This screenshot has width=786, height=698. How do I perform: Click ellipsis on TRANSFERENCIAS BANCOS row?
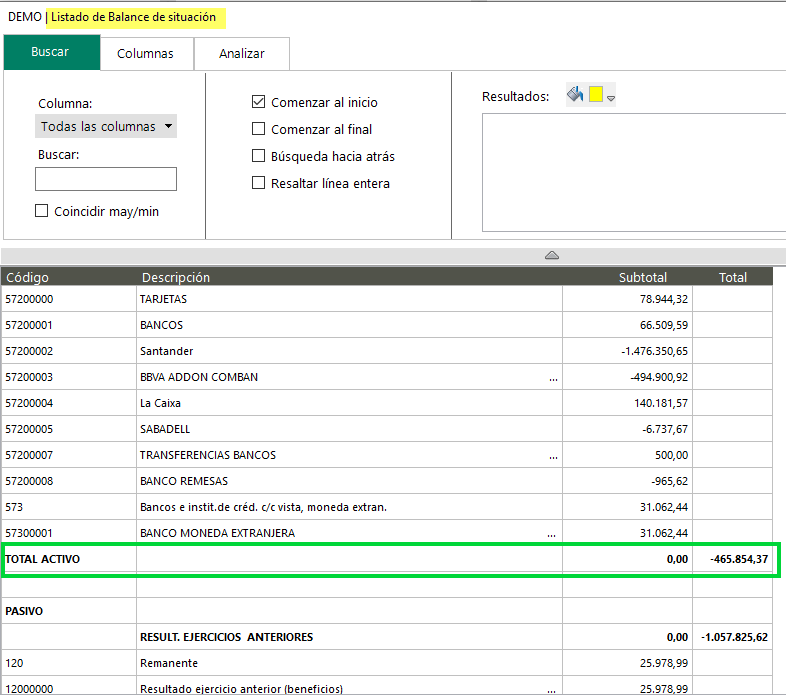point(553,456)
